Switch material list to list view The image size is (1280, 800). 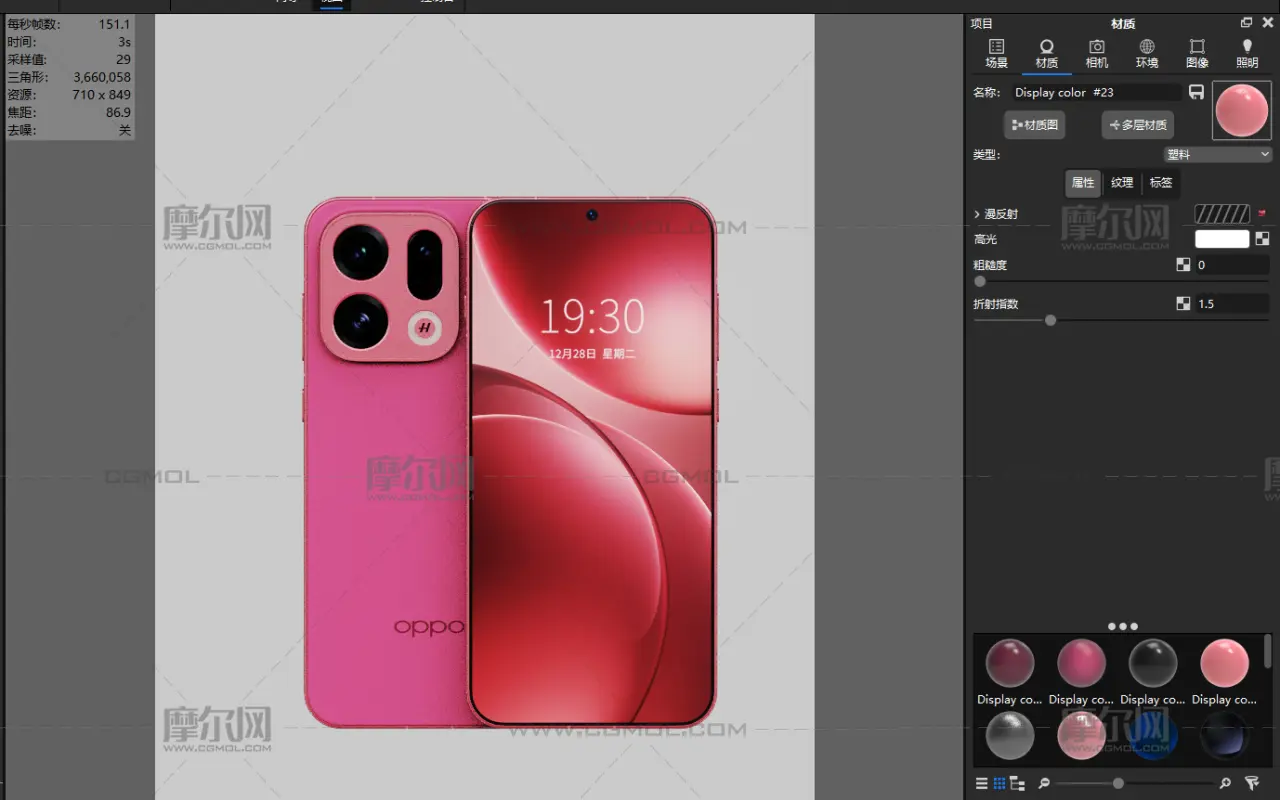click(981, 783)
